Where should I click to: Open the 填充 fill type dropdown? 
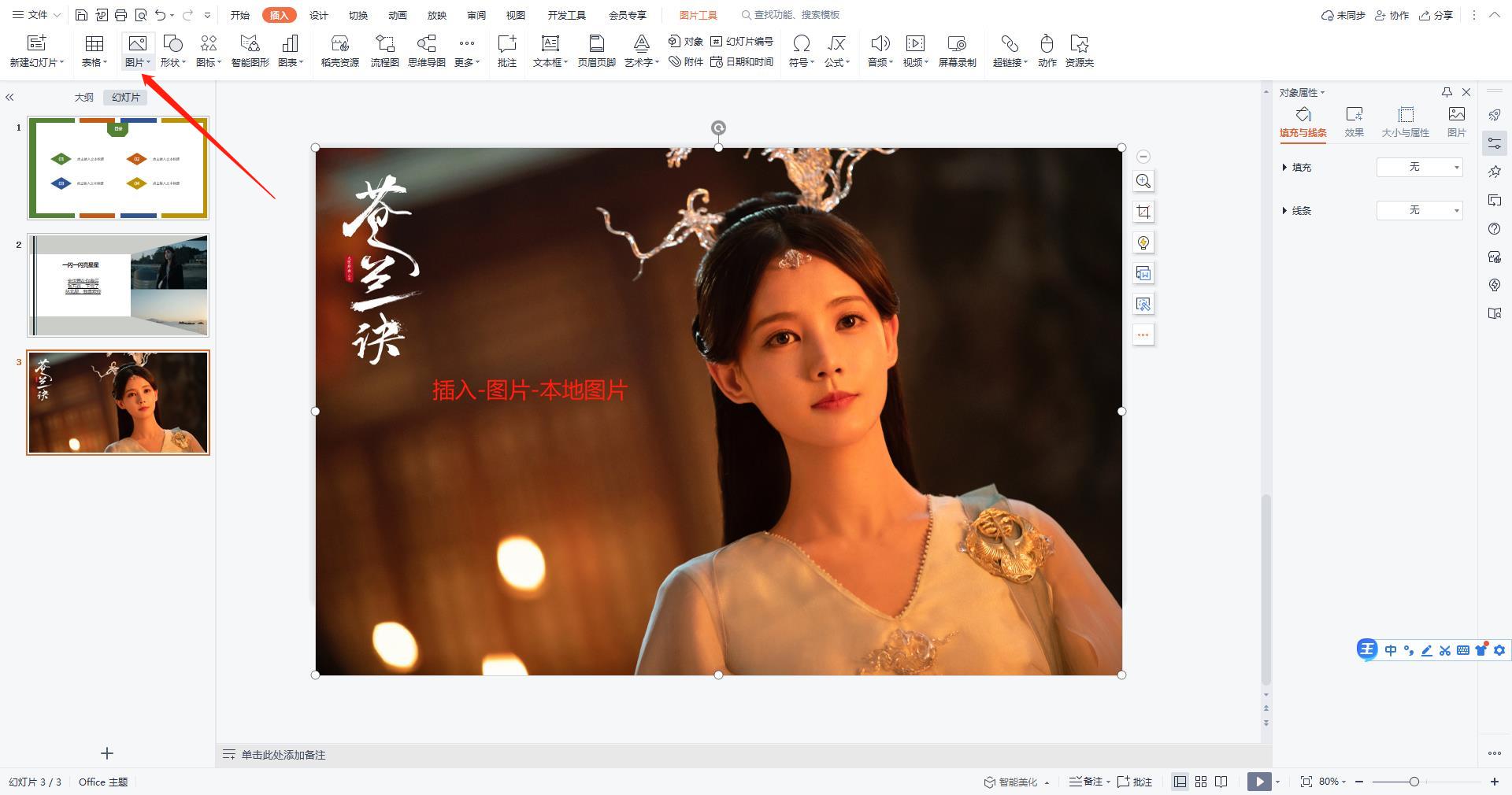coord(1419,167)
